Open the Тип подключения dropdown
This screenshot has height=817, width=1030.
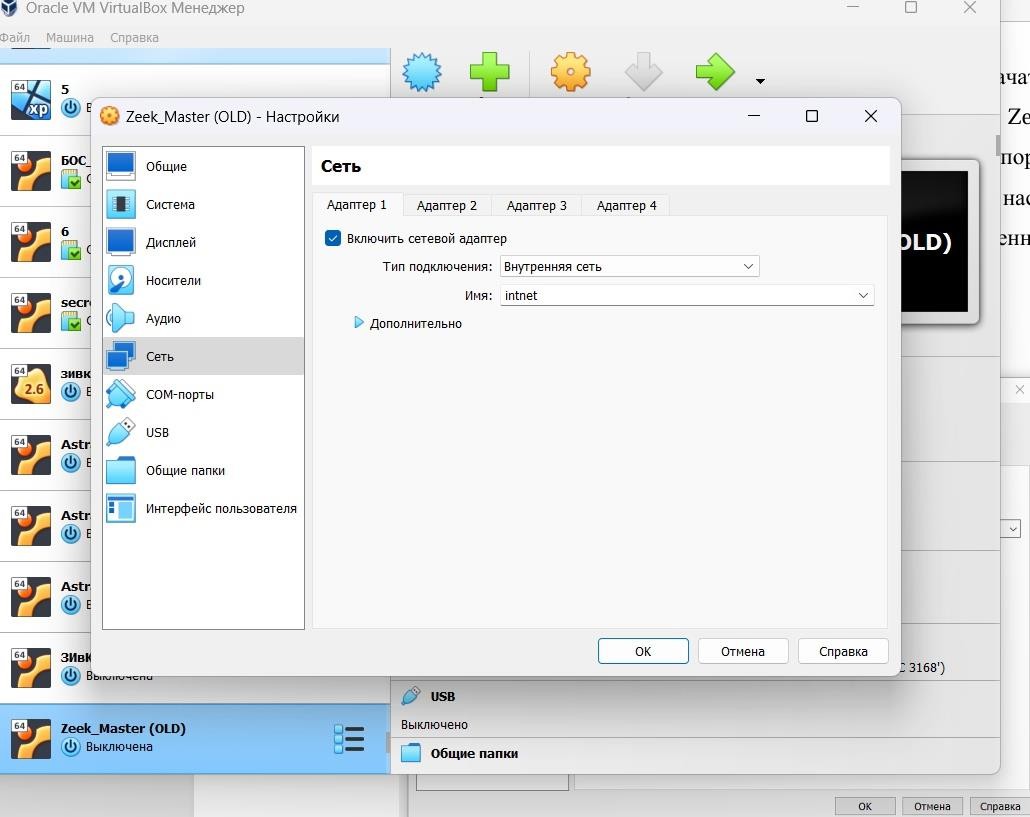click(629, 266)
